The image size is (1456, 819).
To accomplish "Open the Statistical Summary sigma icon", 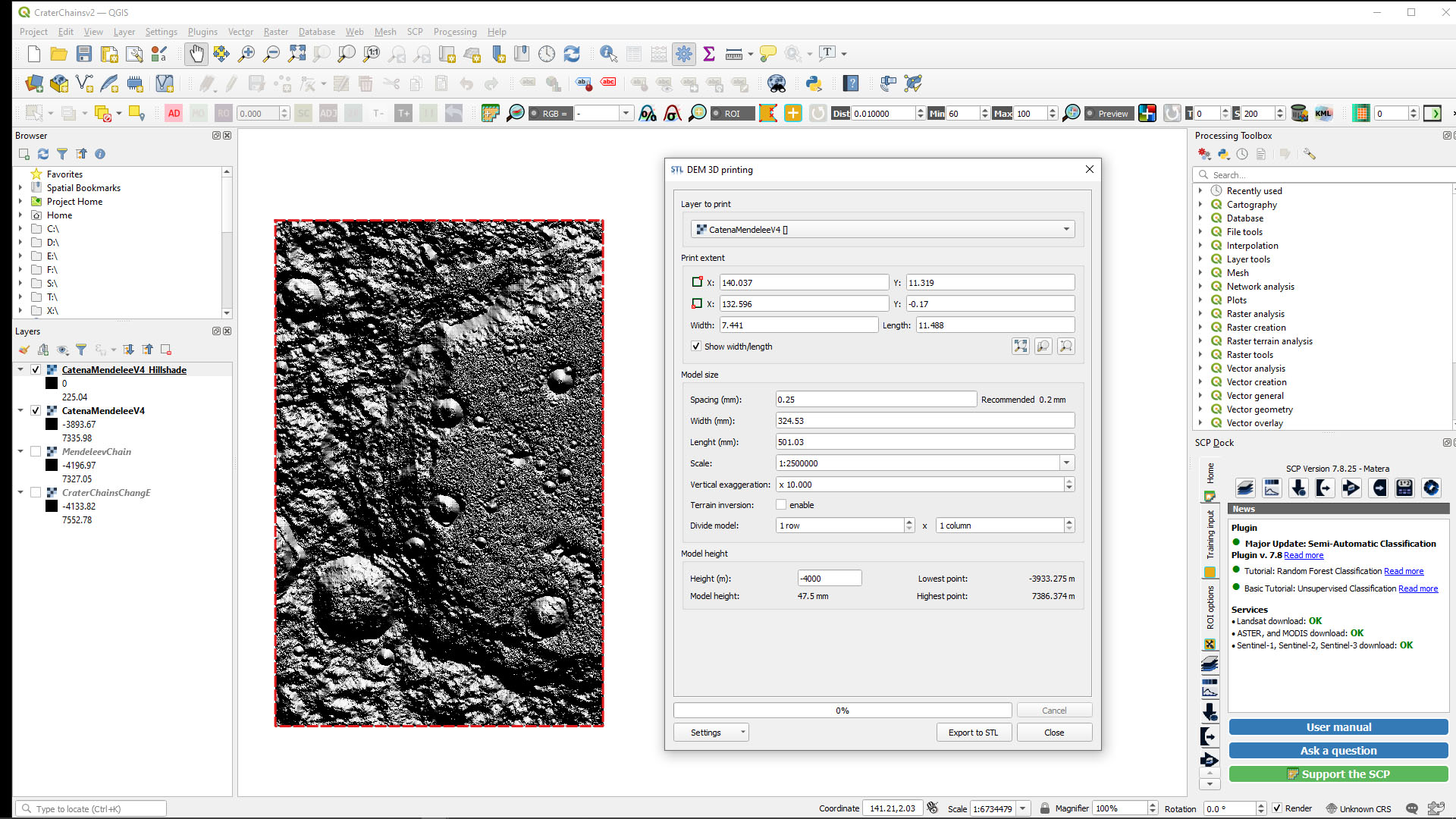I will click(x=709, y=54).
